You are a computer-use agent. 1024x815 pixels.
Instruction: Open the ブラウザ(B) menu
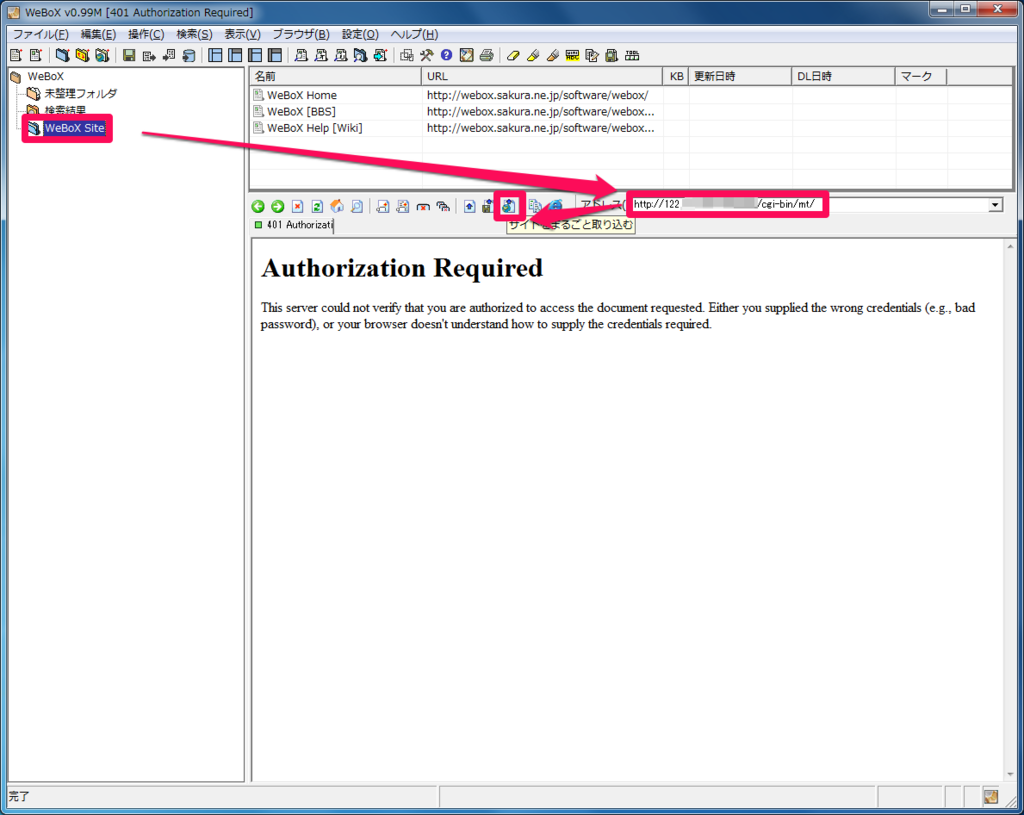[300, 34]
